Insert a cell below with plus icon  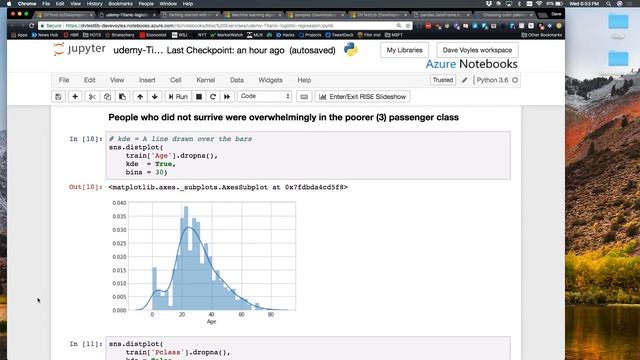(x=75, y=97)
